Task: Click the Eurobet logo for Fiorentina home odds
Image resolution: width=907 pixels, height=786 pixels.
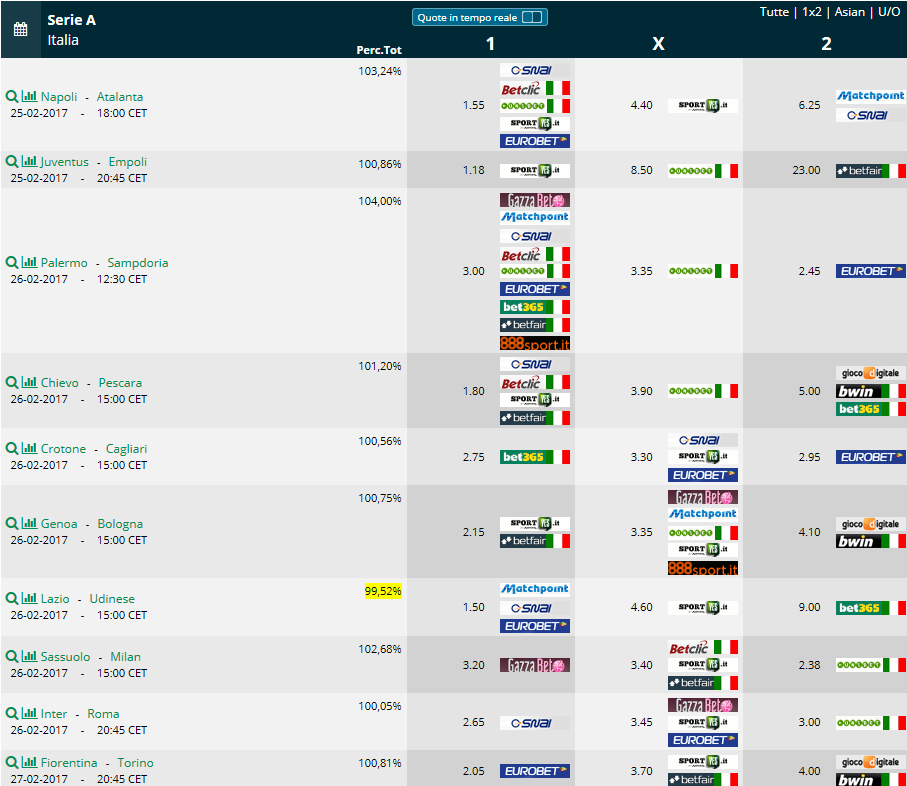Action: (x=535, y=771)
